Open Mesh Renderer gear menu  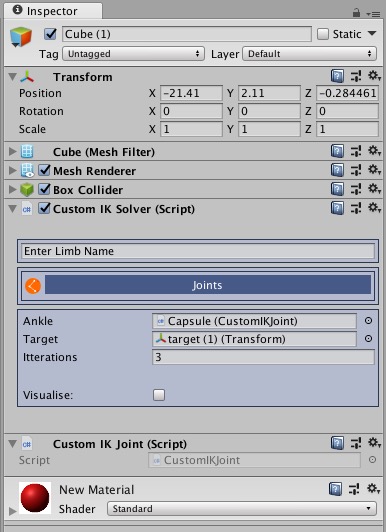[374, 170]
